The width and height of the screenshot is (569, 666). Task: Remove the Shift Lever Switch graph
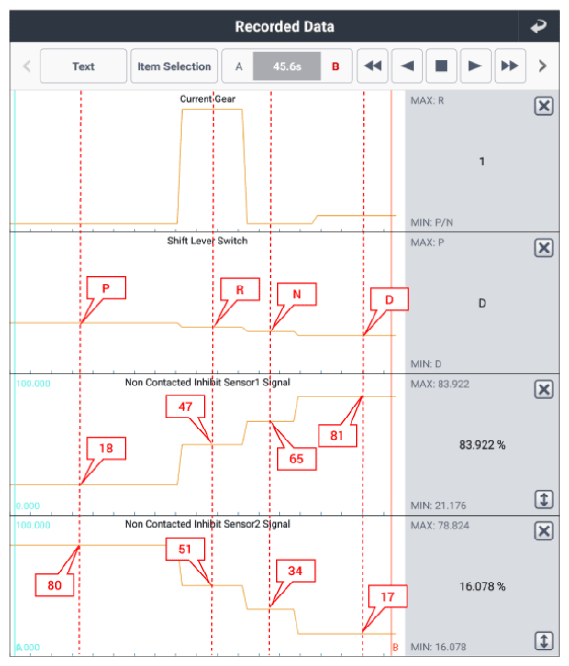544,248
